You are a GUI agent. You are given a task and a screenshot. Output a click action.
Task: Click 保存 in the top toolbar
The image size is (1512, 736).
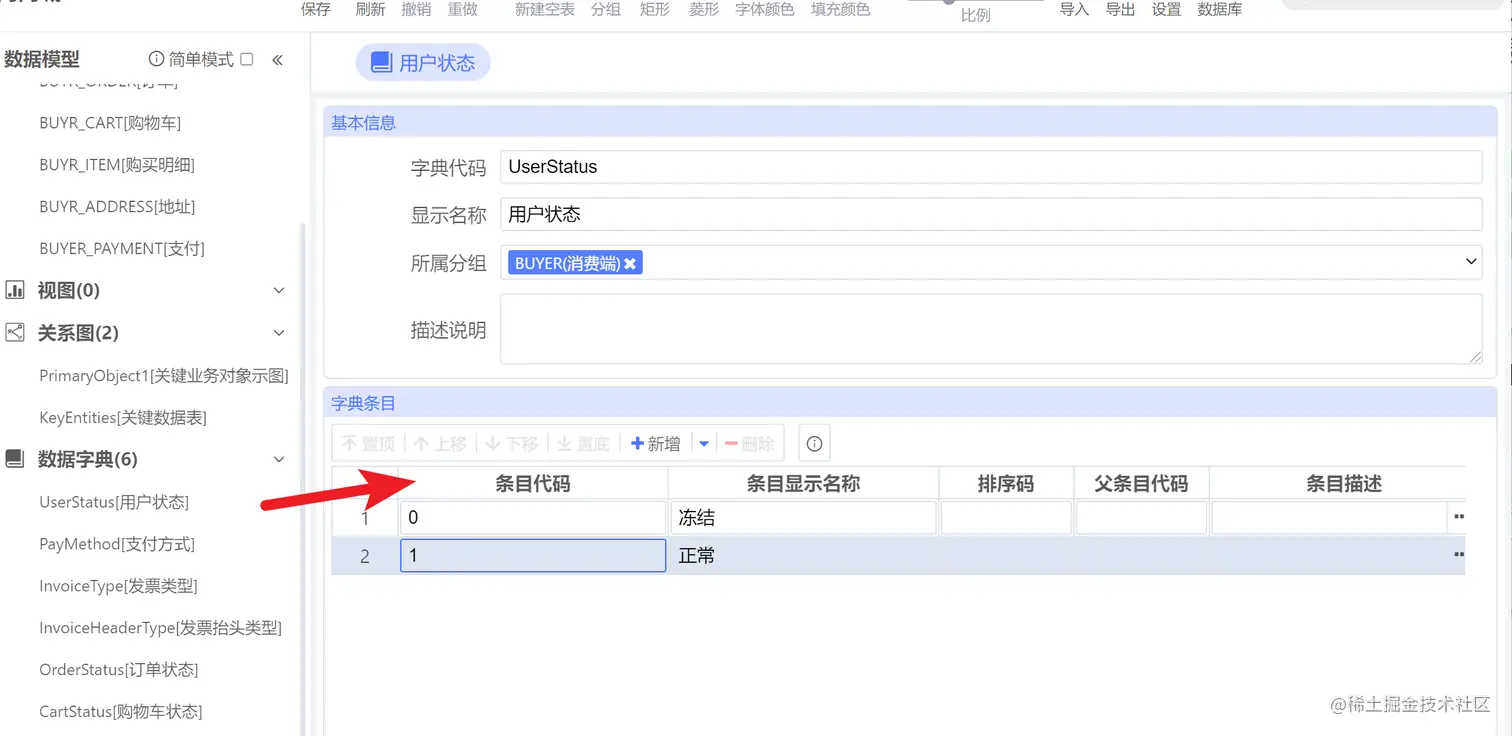[316, 9]
